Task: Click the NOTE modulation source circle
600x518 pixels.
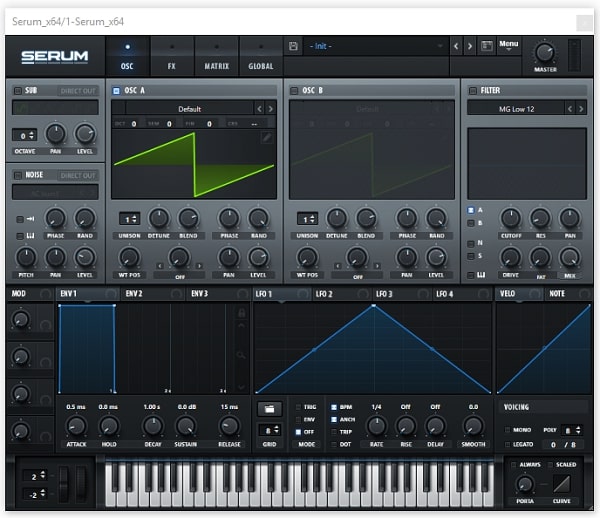Action: point(584,294)
